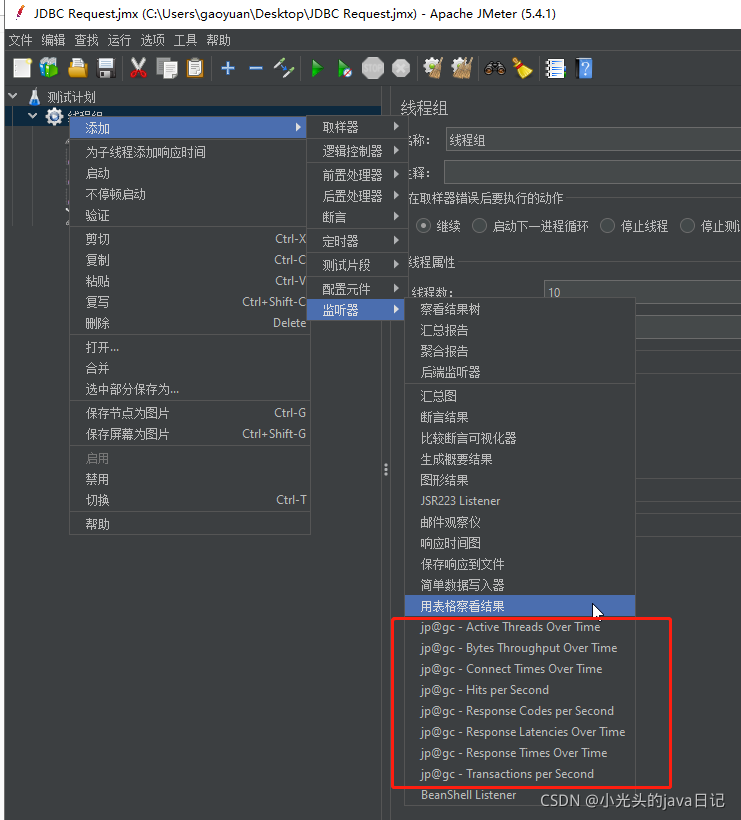741x820 pixels.
Task: Expand the 测试片段 submenu
Action: (355, 265)
